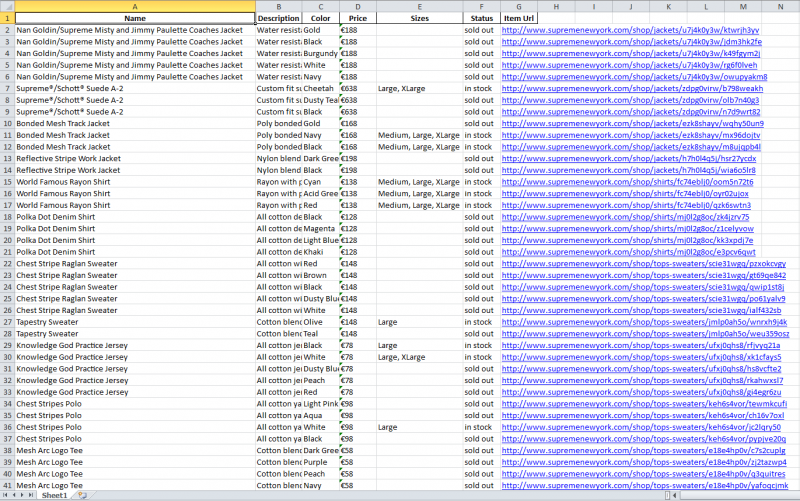The height and width of the screenshot is (501, 800).
Task: Open the link ending in wnrxh9j4k
Action: click(x=644, y=322)
